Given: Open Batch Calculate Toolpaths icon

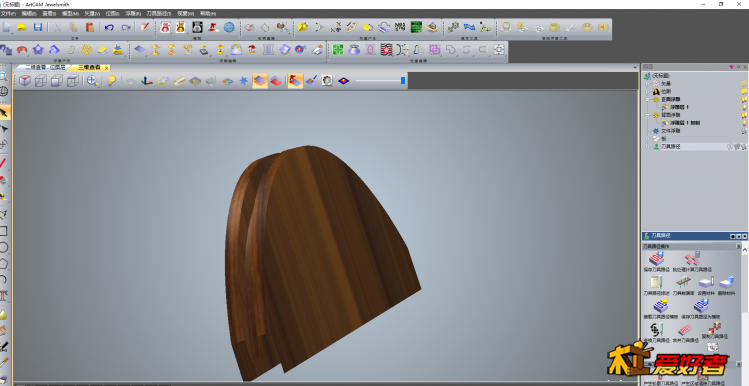Looking at the screenshot, I should coord(692,259).
